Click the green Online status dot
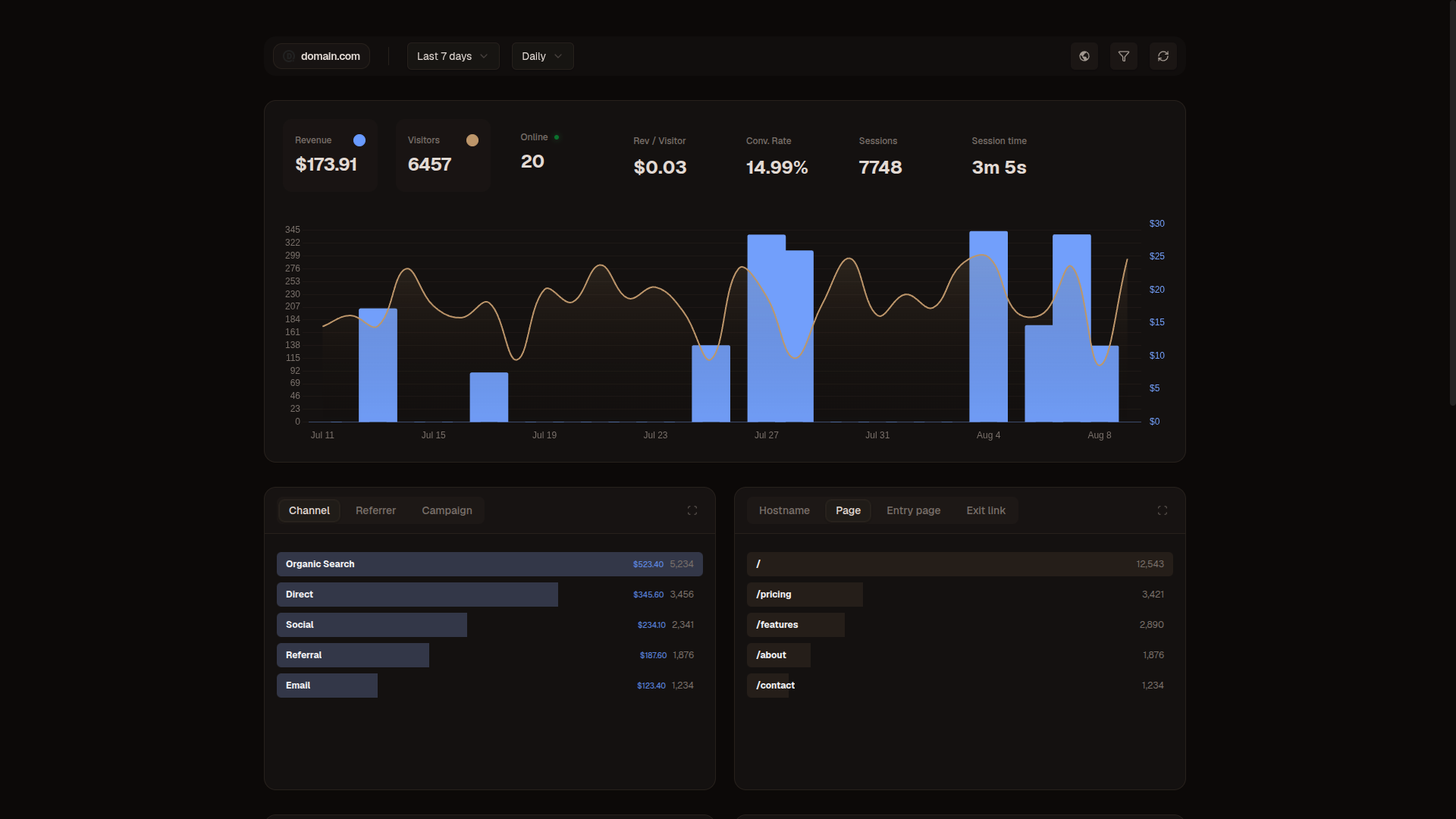This screenshot has height=819, width=1456. [557, 137]
